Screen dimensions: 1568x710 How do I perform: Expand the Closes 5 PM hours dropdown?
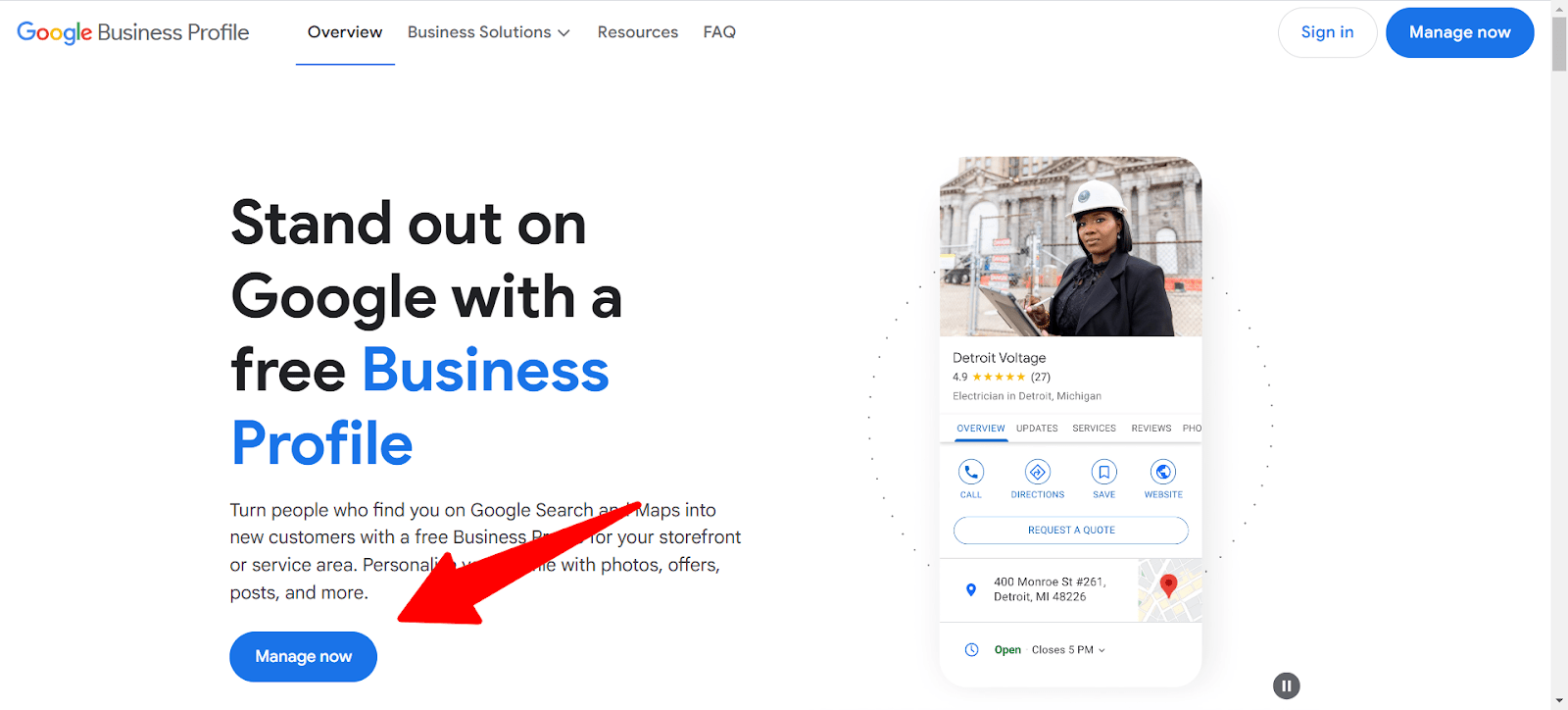coord(1068,650)
